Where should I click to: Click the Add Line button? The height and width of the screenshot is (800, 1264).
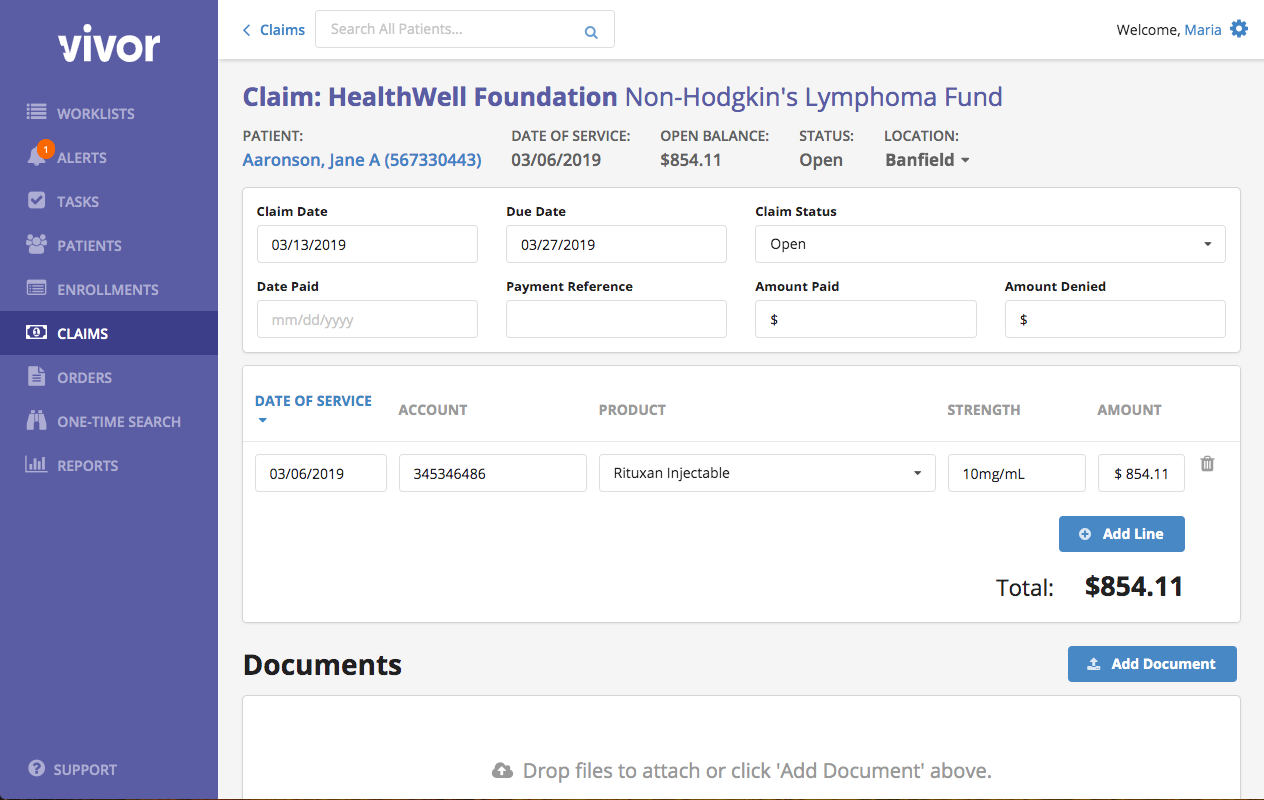[x=1122, y=534]
